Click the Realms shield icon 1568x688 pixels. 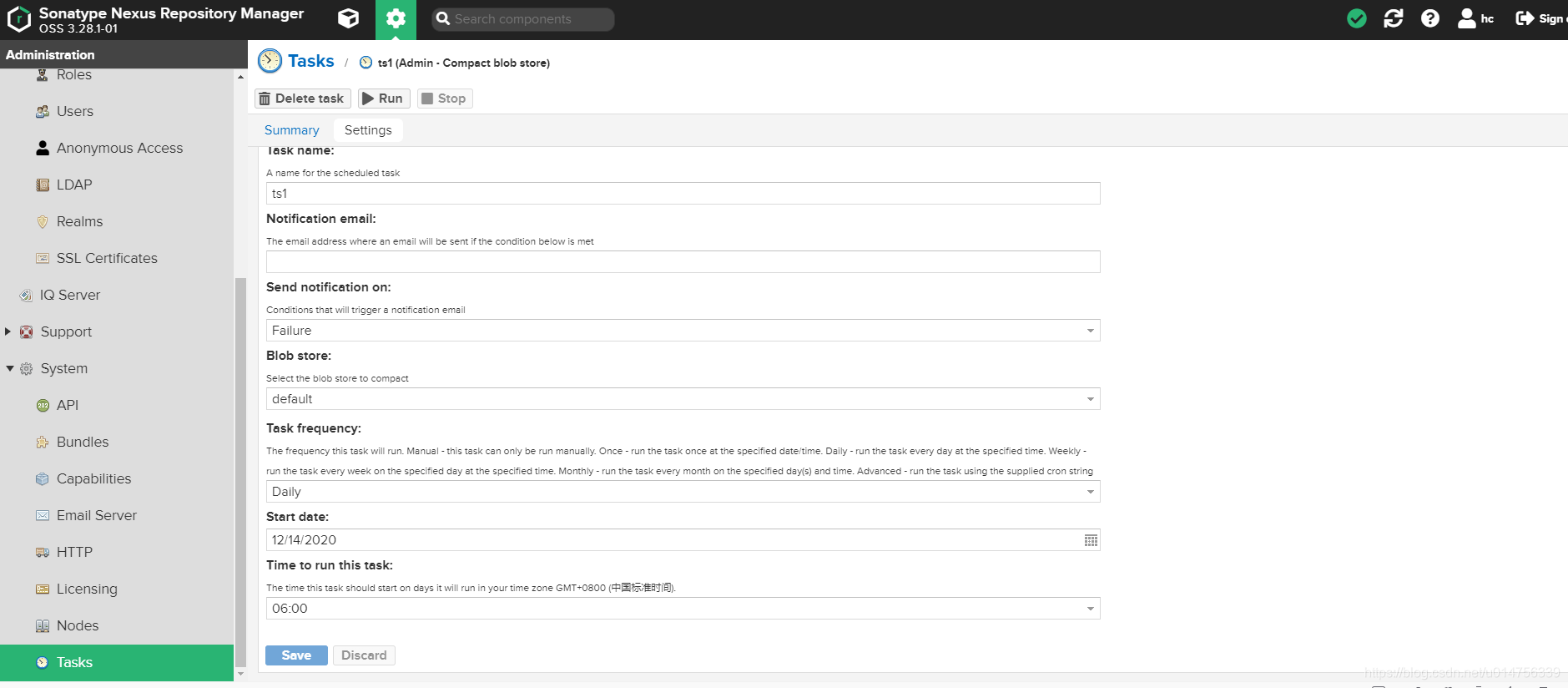point(43,222)
